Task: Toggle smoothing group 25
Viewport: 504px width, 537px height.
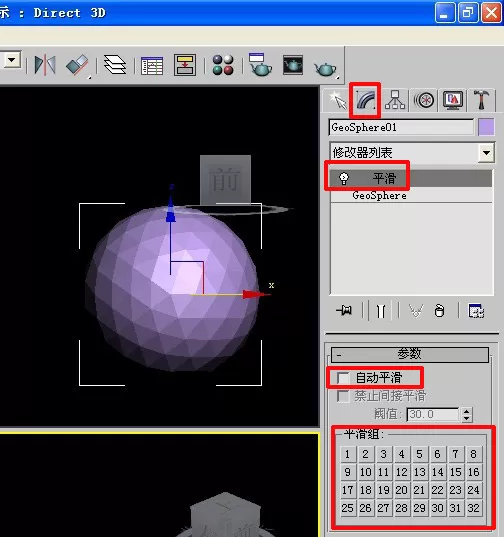Action: [348, 508]
